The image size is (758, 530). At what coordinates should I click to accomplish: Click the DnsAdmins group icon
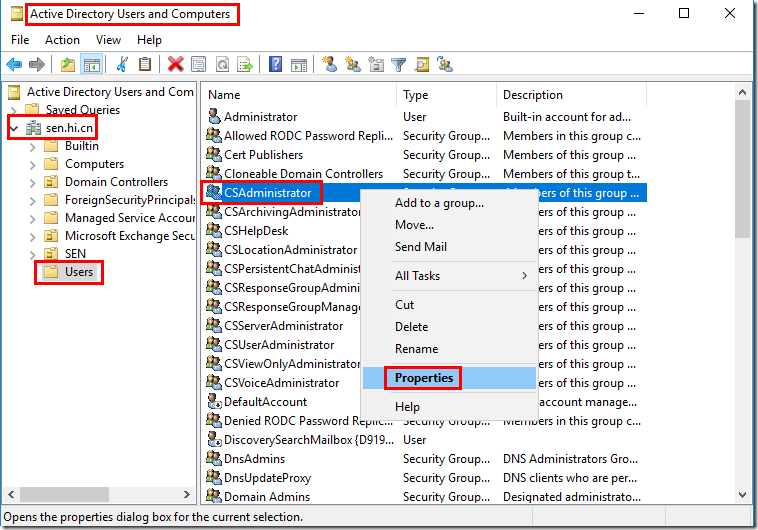point(214,458)
